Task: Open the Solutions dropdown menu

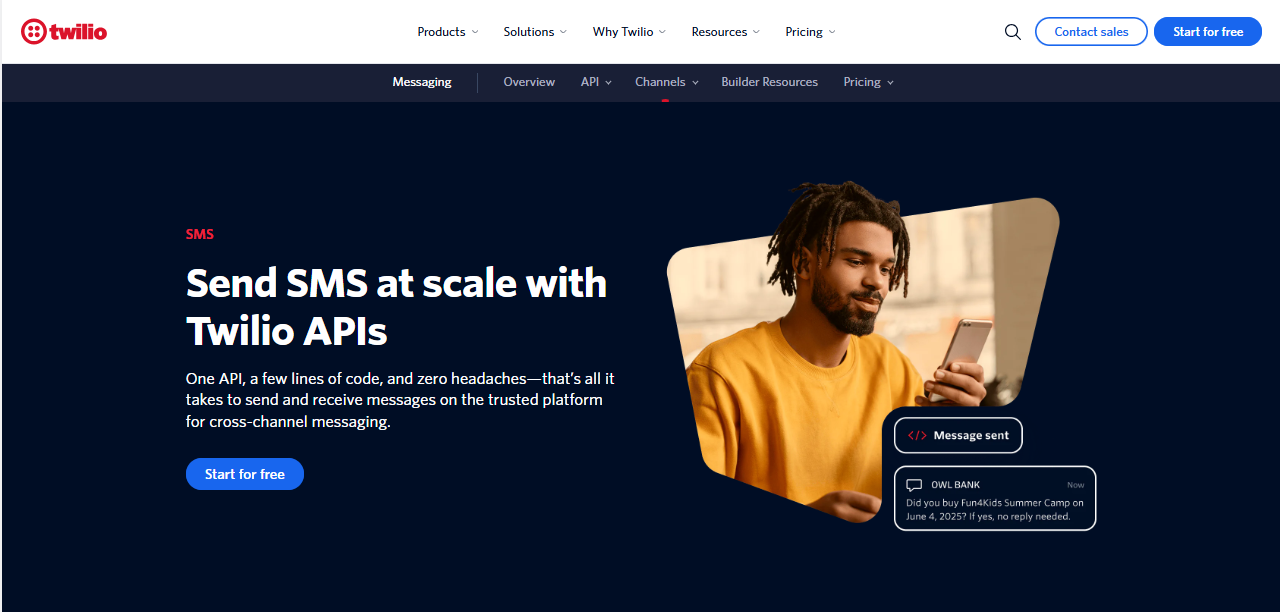Action: (534, 31)
